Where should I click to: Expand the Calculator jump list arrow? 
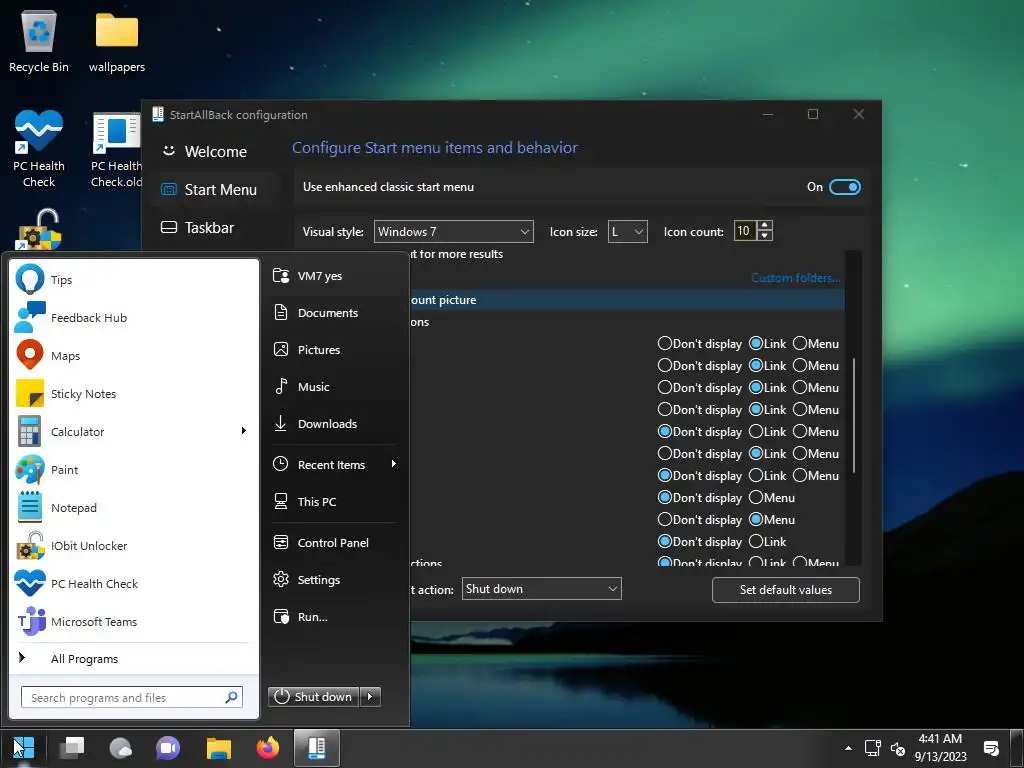pyautogui.click(x=244, y=431)
